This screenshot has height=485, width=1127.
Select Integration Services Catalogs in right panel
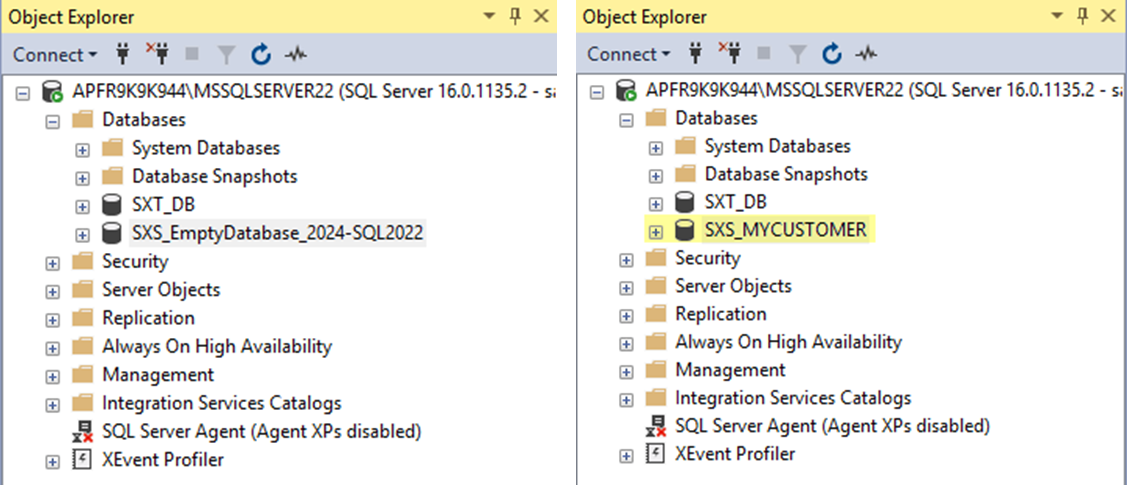click(793, 398)
